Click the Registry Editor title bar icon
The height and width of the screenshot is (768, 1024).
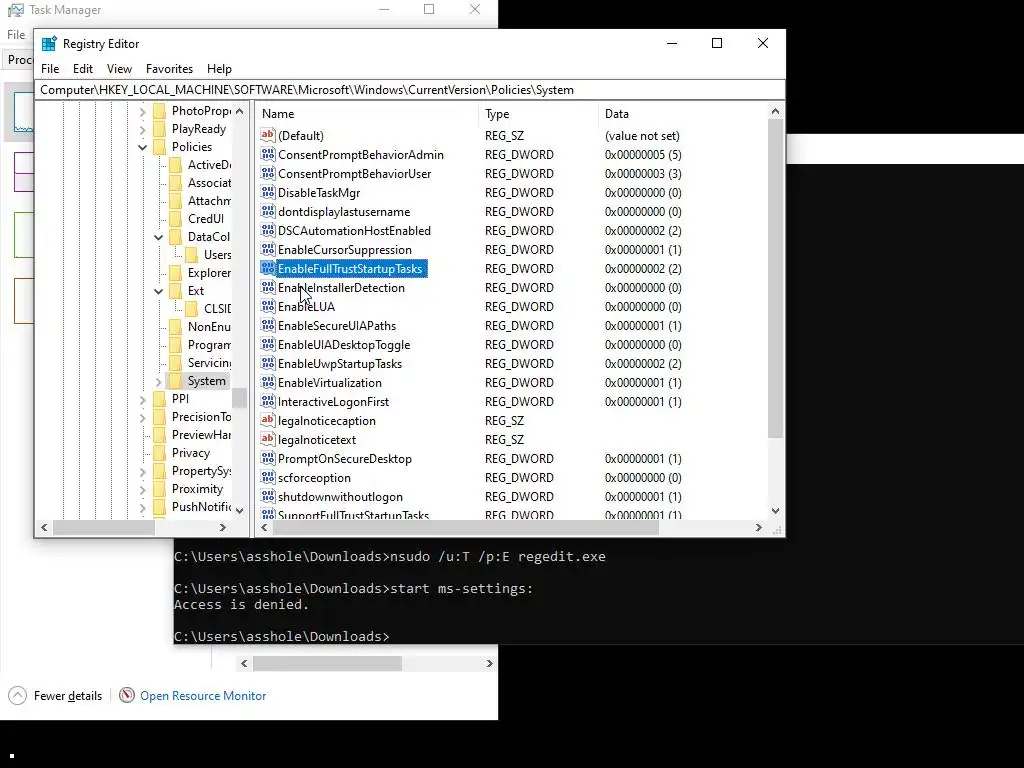click(x=49, y=44)
